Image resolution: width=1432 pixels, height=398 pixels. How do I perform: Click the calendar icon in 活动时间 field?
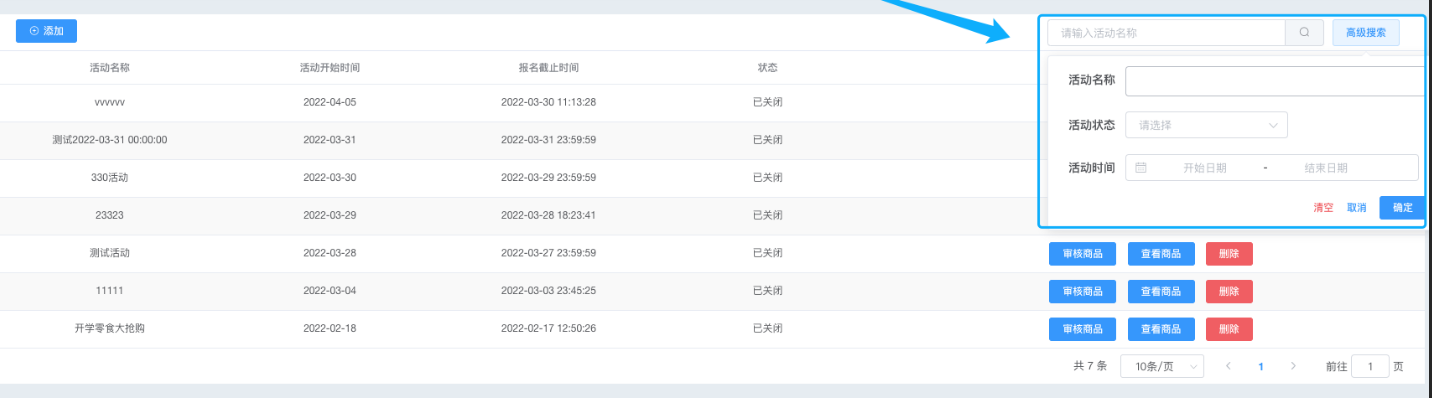[1141, 168]
